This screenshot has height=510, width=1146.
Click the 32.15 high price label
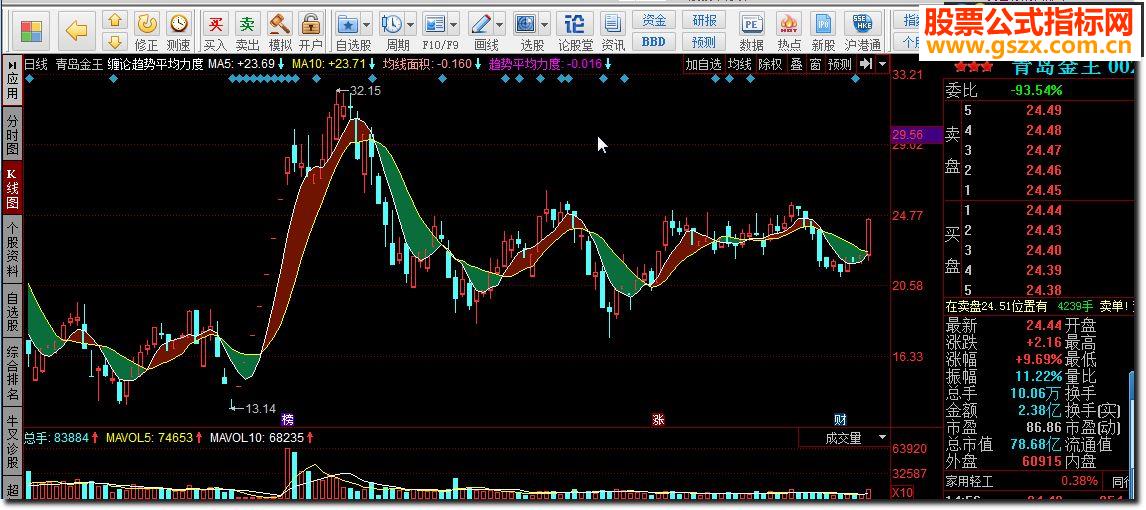coord(365,91)
